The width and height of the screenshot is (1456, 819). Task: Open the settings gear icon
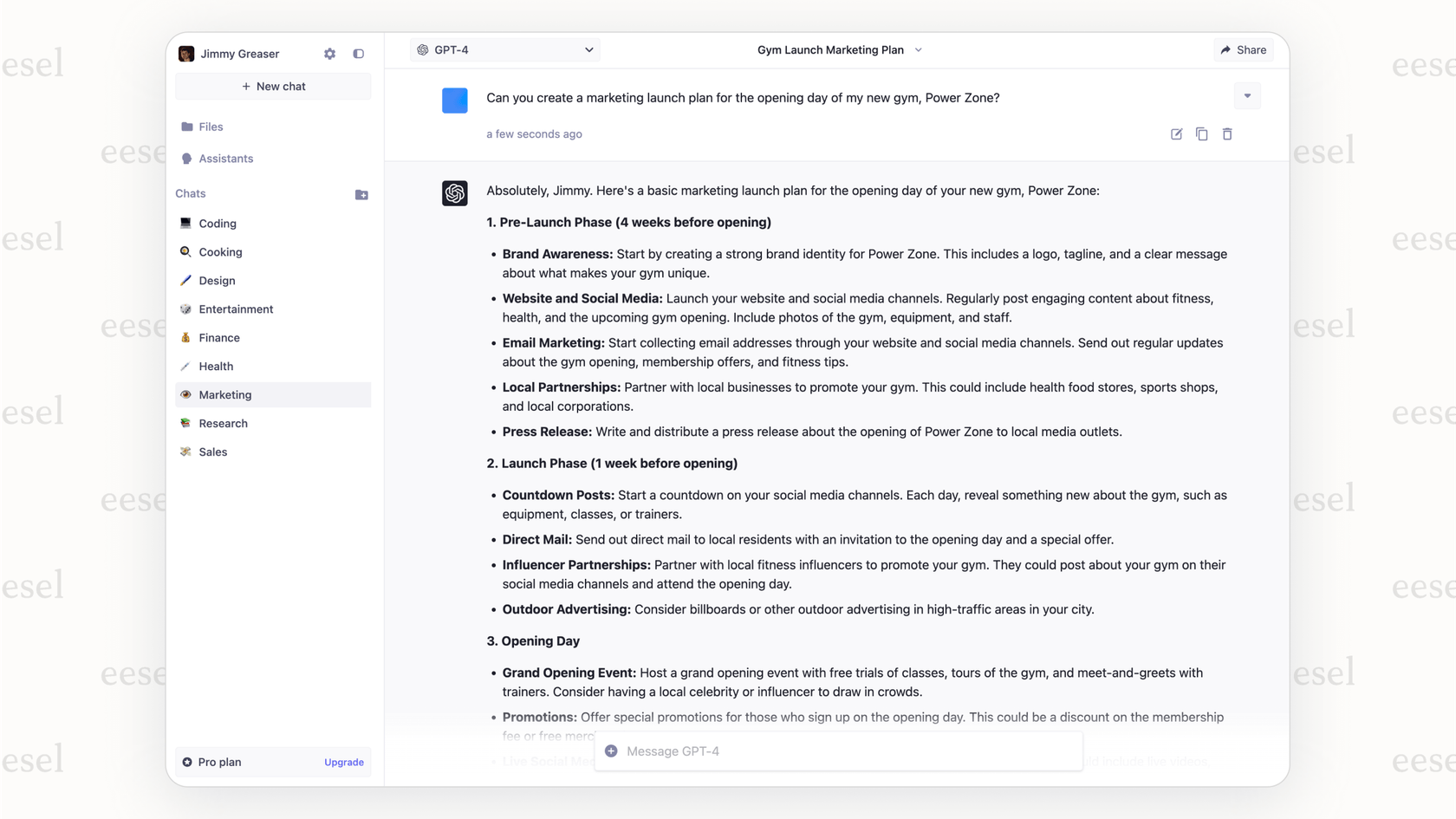[x=329, y=54]
